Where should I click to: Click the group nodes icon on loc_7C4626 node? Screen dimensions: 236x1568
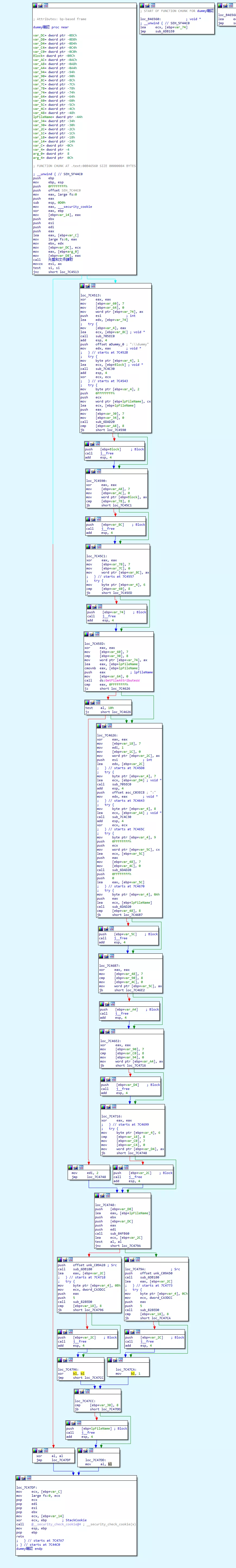tap(109, 726)
